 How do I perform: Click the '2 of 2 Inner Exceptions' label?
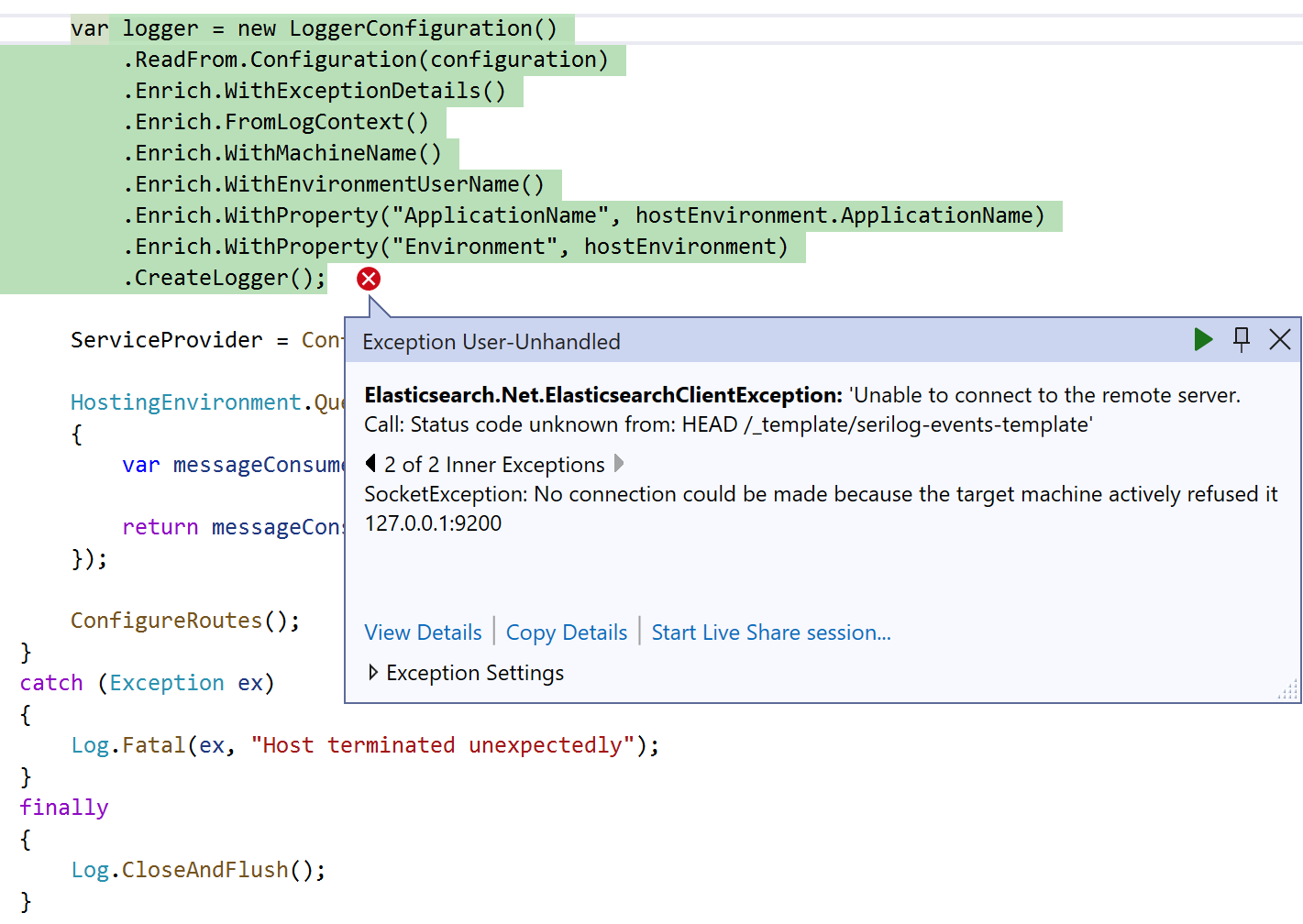493,464
